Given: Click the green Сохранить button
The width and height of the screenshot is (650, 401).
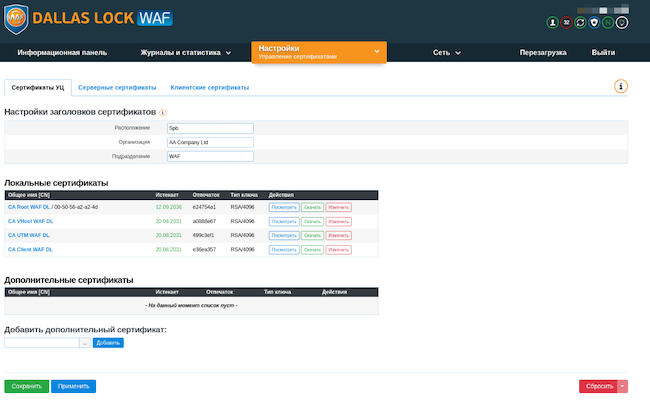Looking at the screenshot, I should 27,386.
